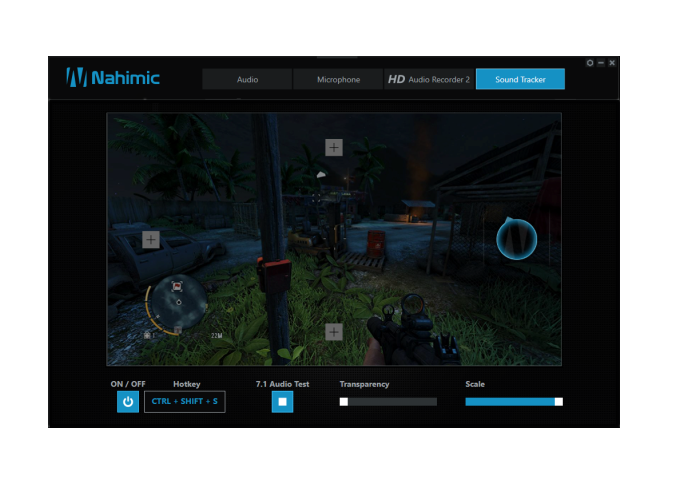
Task: Close the Nahimic window
Action: [612, 63]
